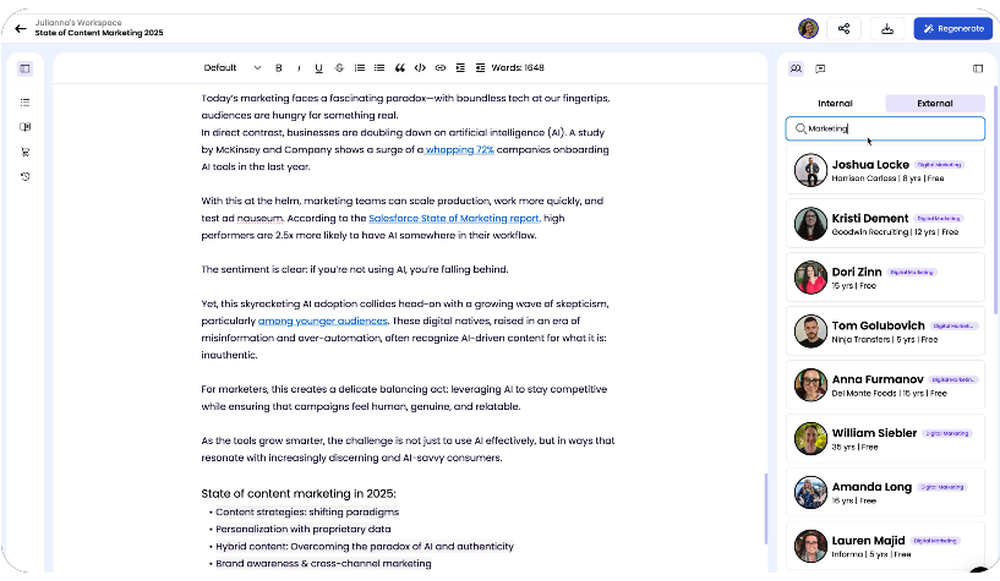The width and height of the screenshot is (1000, 581).
Task: Click the "State of Content Marketing 2025" title
Action: [x=99, y=33]
